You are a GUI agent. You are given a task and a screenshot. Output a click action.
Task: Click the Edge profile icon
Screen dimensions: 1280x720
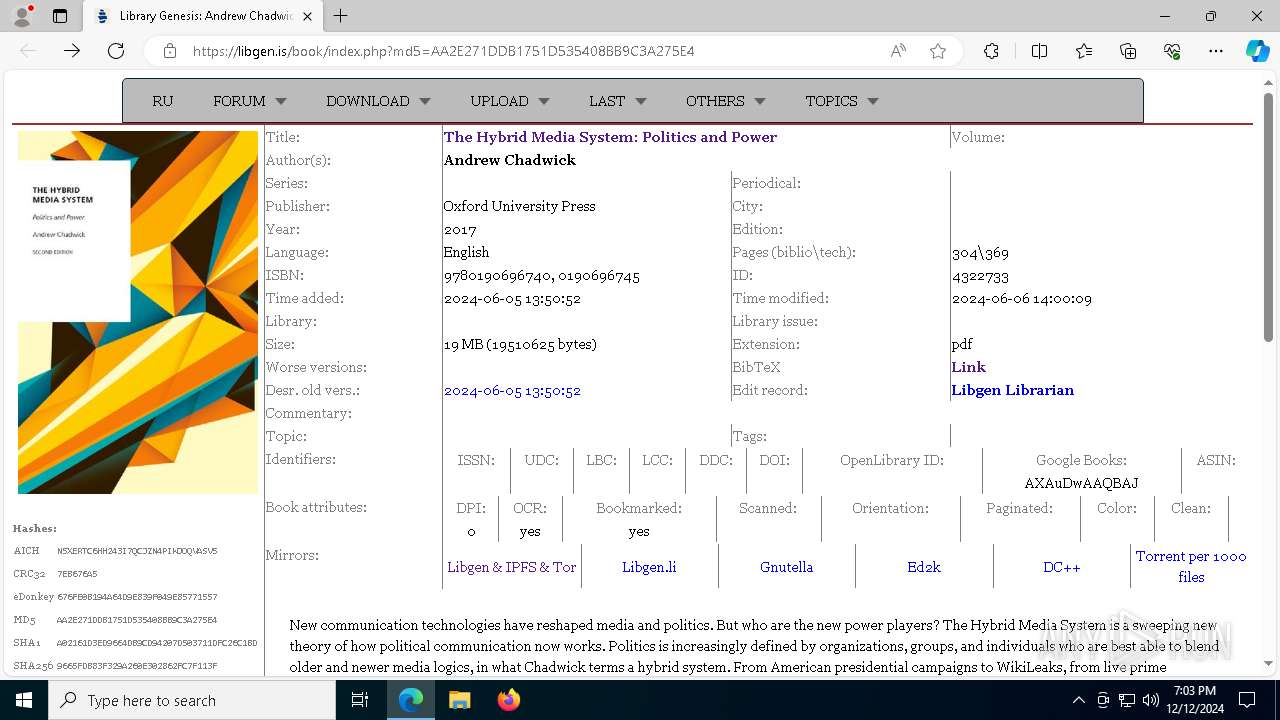click(x=22, y=16)
